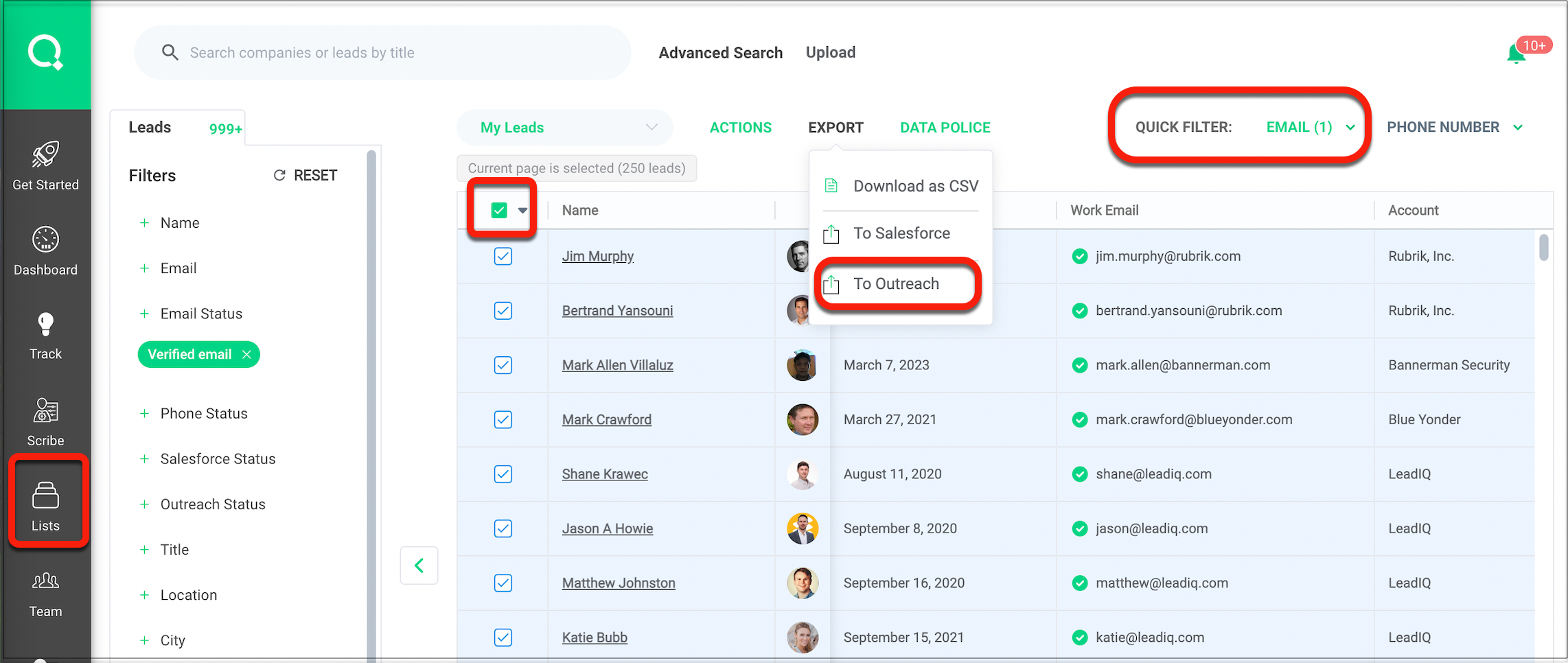Open the Team sidebar icon

click(45, 582)
